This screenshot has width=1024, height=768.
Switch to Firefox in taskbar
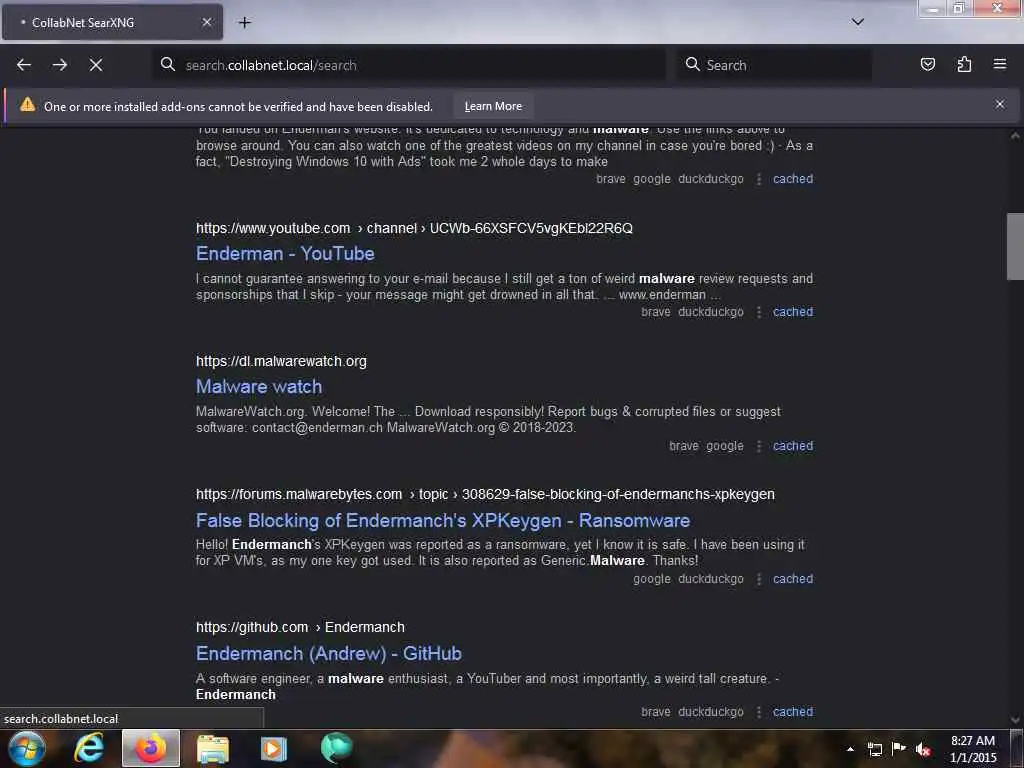(150, 748)
